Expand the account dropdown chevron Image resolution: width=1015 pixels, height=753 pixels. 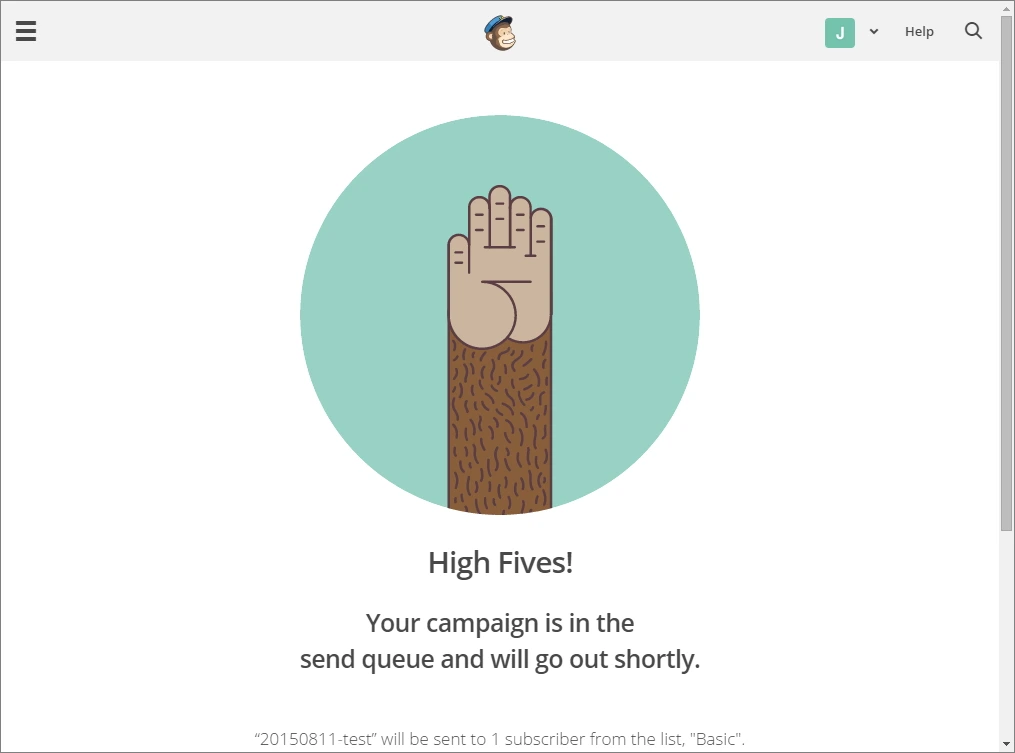pyautogui.click(x=874, y=31)
